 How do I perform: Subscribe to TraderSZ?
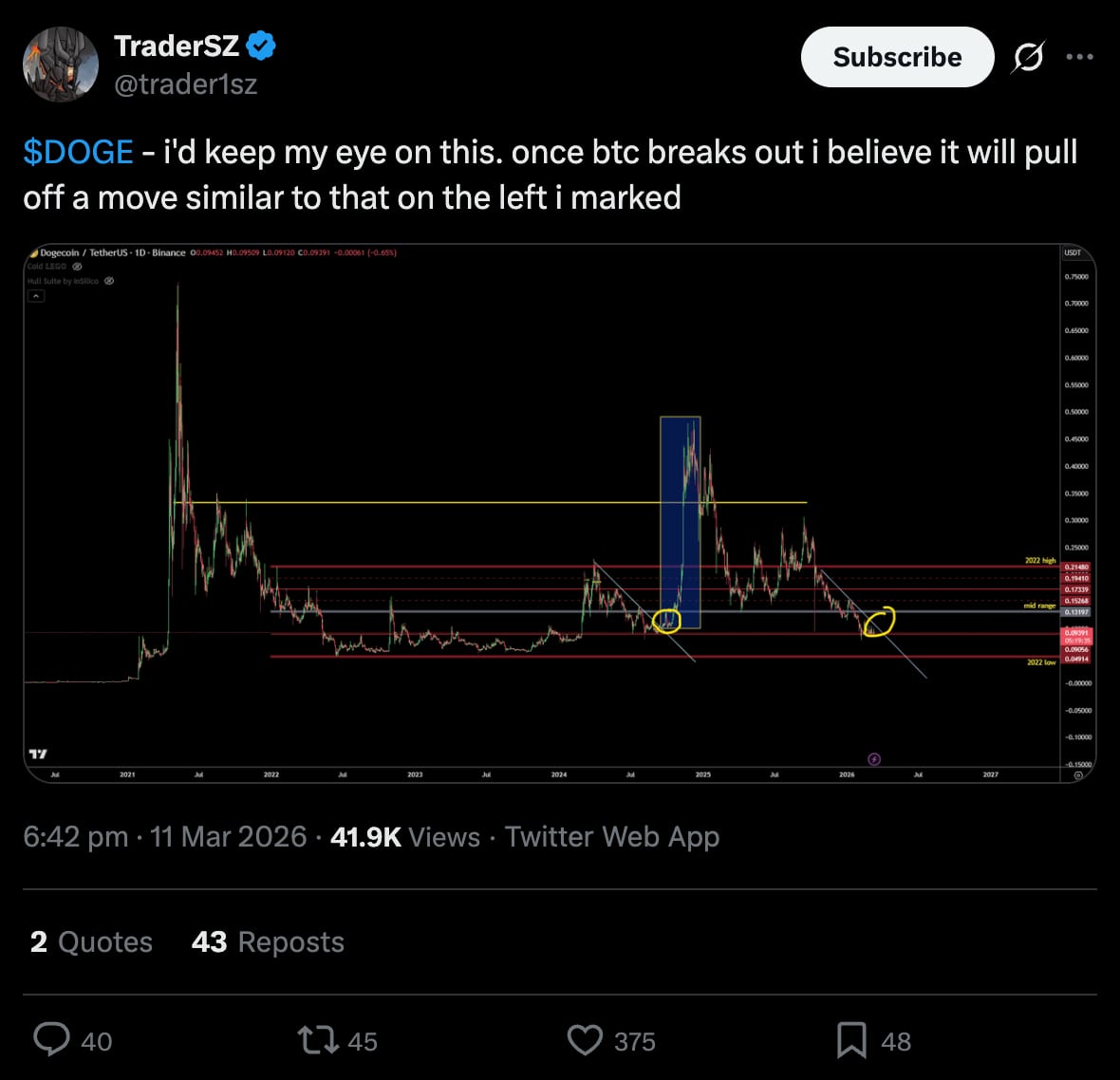(897, 57)
